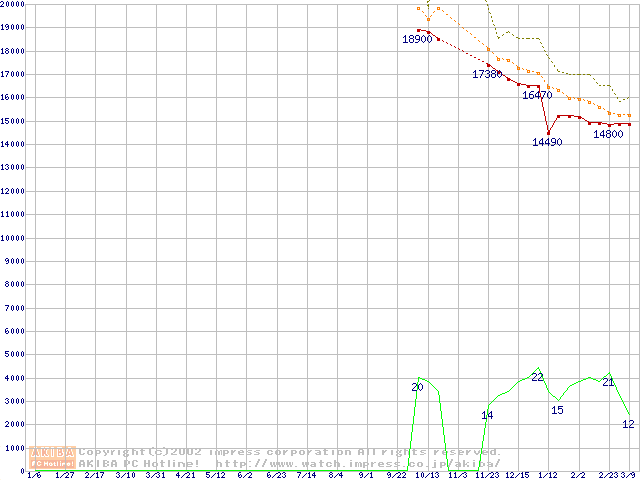Click the orange arrow marker at chart top
640x480 pixels.
429,17
